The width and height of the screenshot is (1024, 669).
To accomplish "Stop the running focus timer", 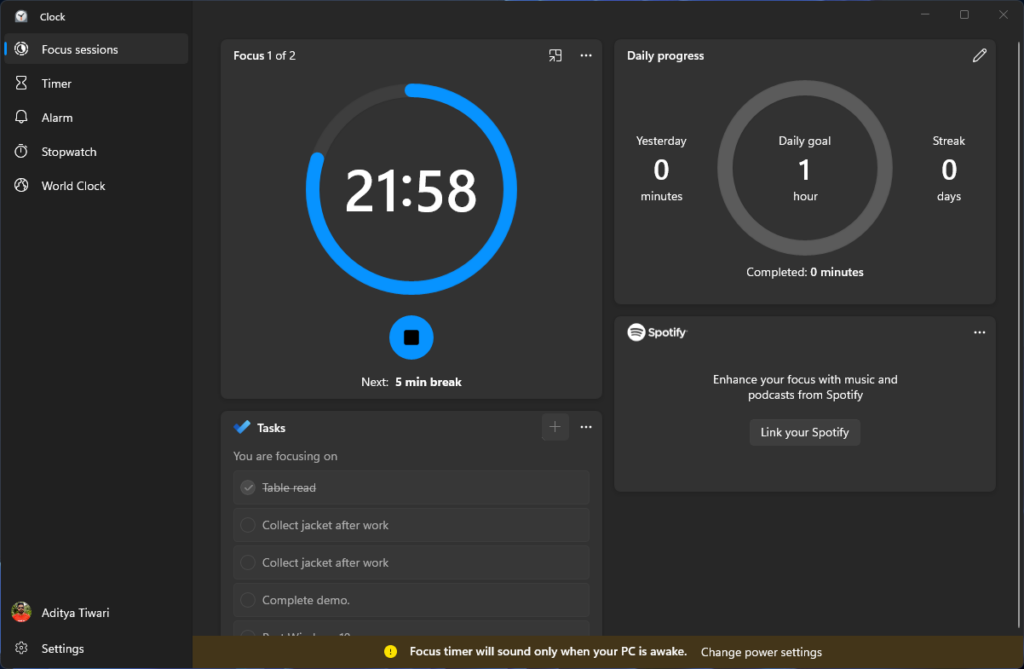I will click(411, 337).
